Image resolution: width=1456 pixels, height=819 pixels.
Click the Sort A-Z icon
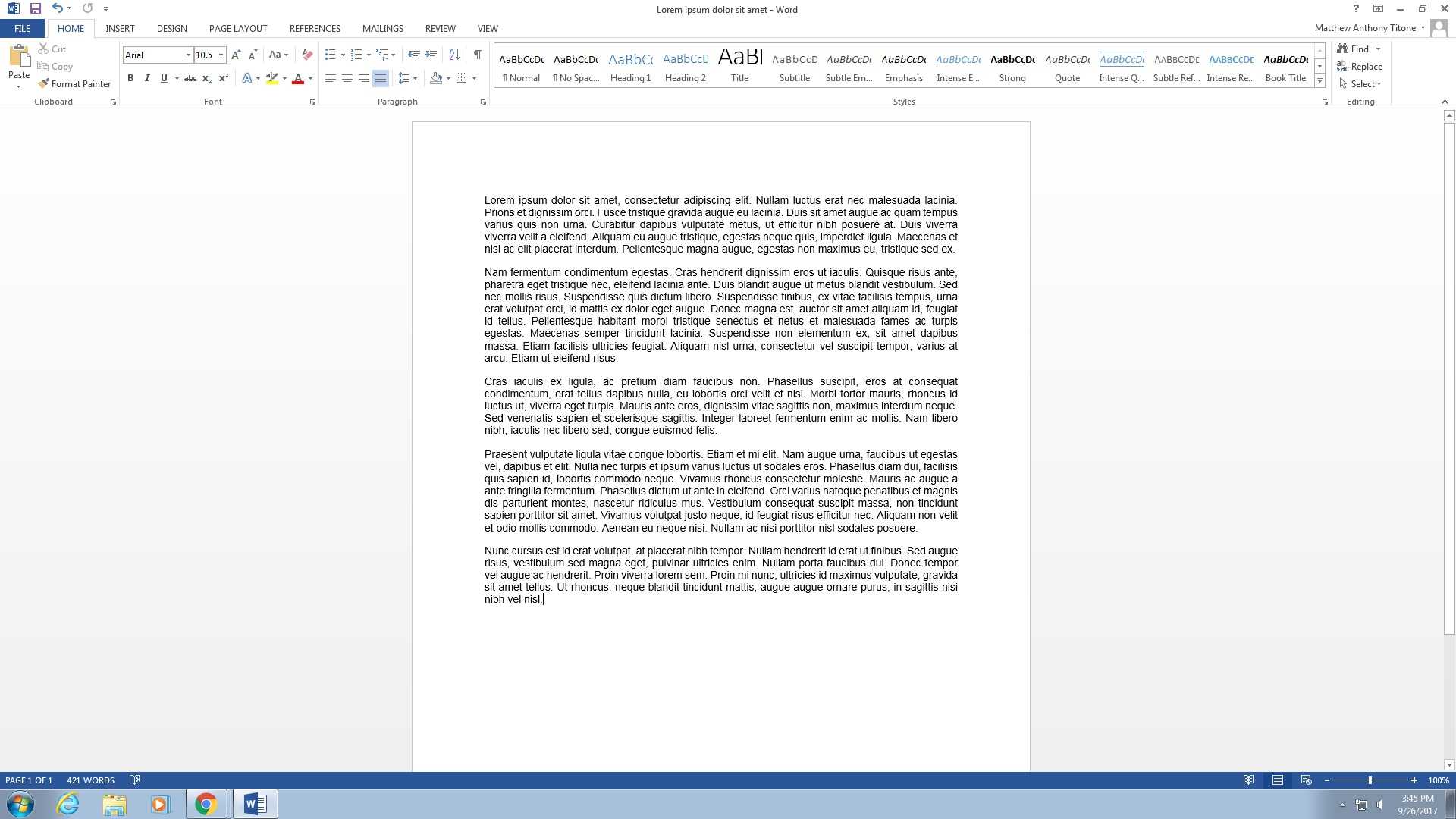(454, 55)
